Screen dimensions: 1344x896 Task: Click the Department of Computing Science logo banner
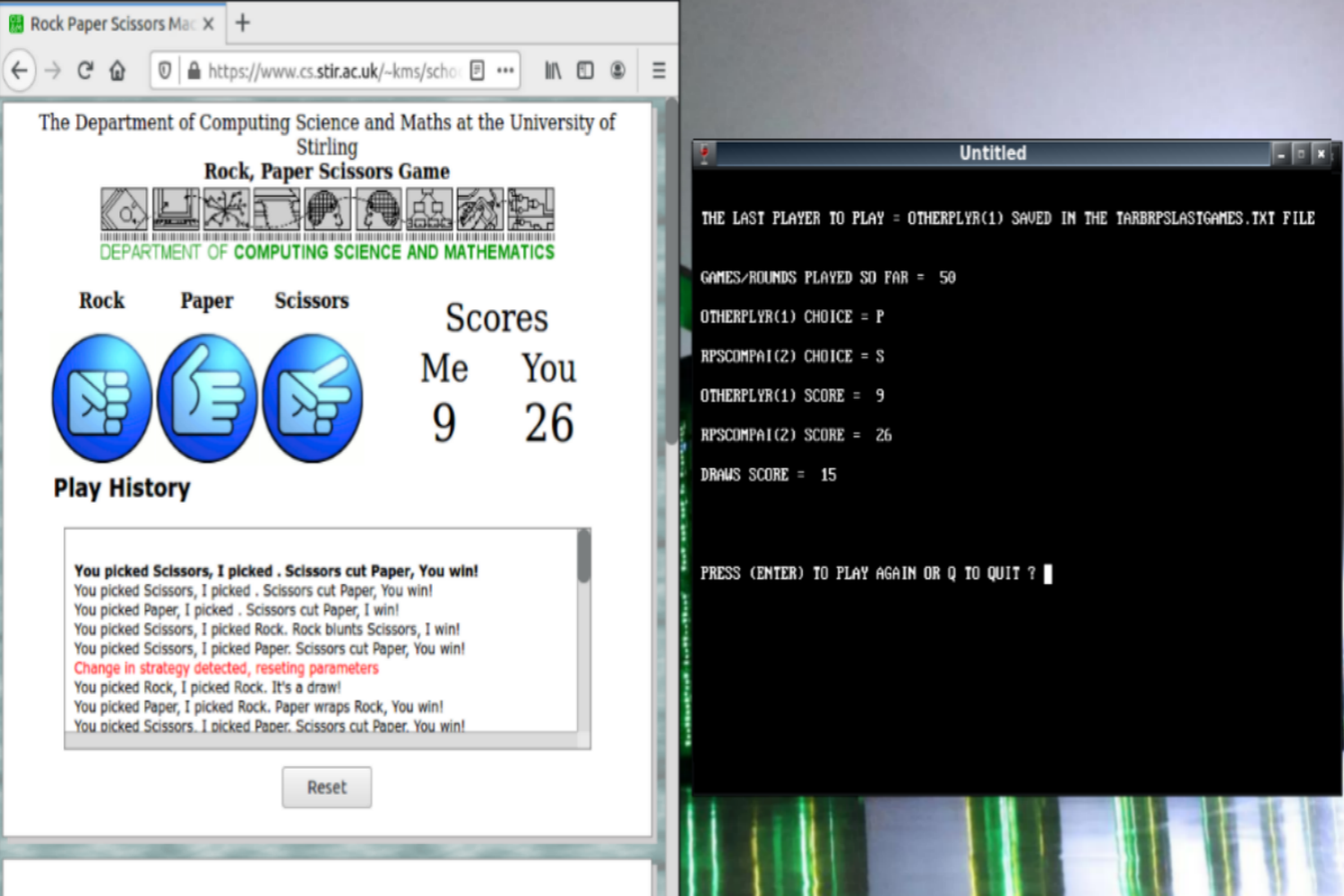pyautogui.click(x=327, y=224)
